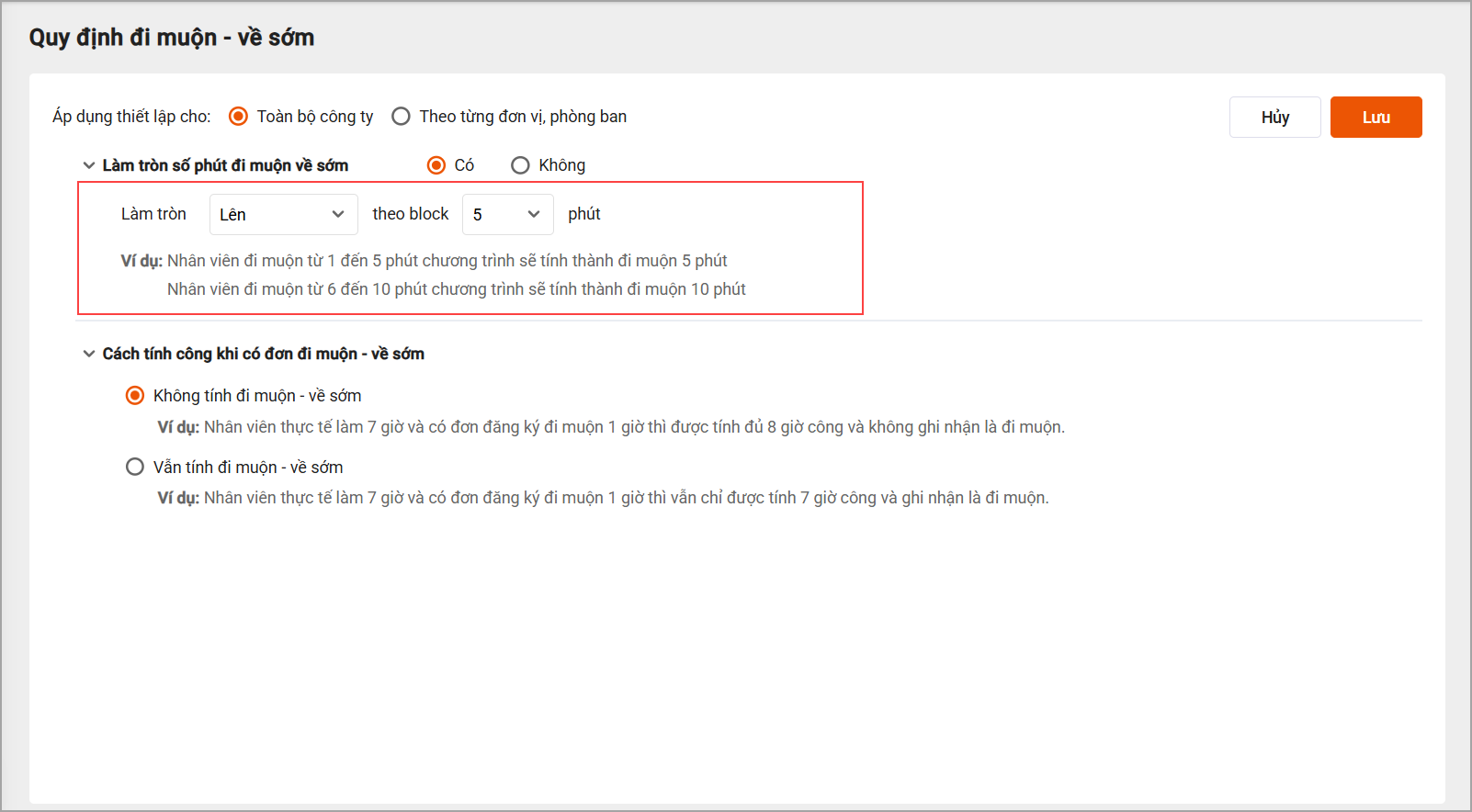Select the "Toàn bộ công ty" radio button
Image resolution: width=1472 pixels, height=812 pixels.
tap(239, 117)
